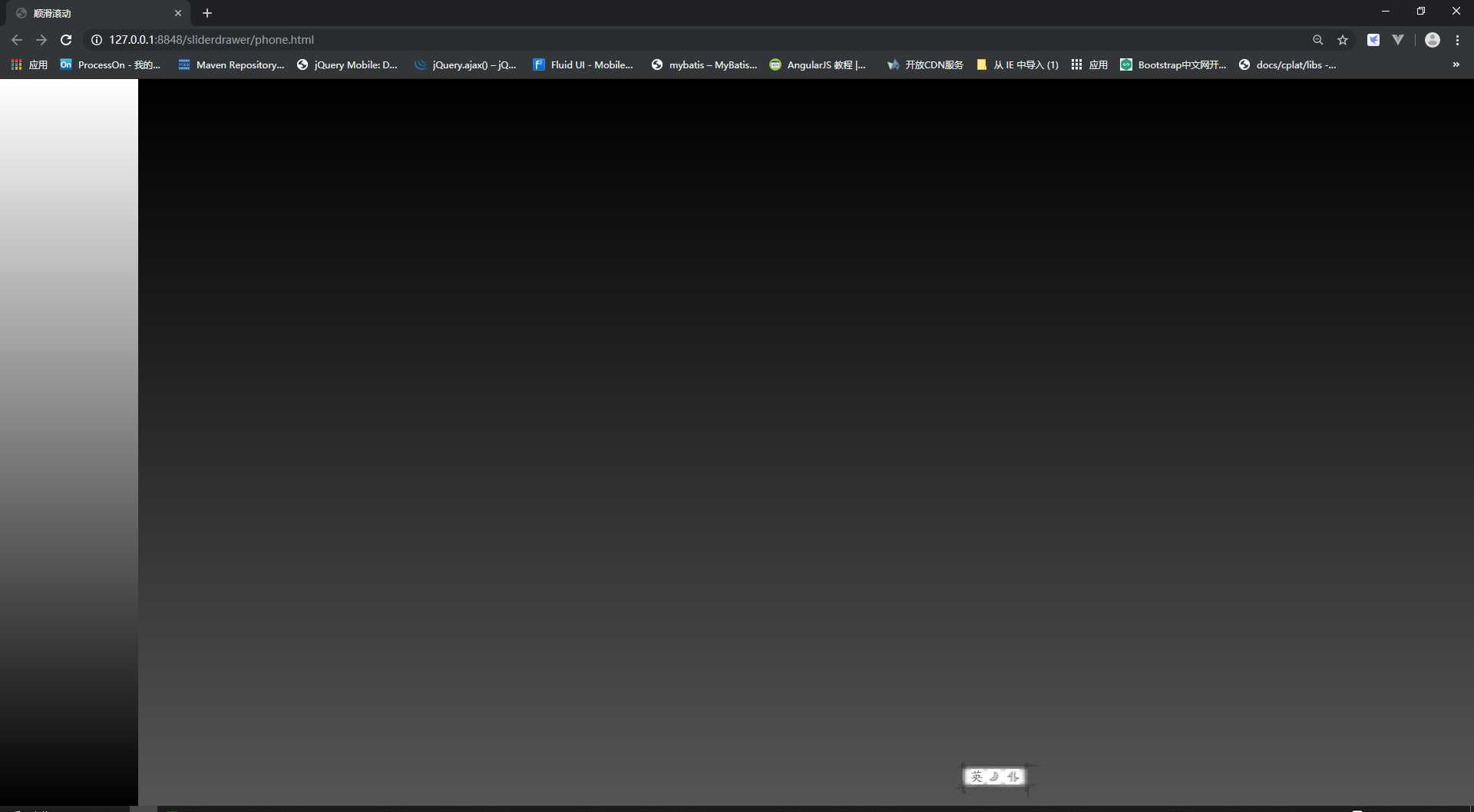This screenshot has width=1474, height=812.
Task: Open a new tab with plus button
Action: click(207, 13)
